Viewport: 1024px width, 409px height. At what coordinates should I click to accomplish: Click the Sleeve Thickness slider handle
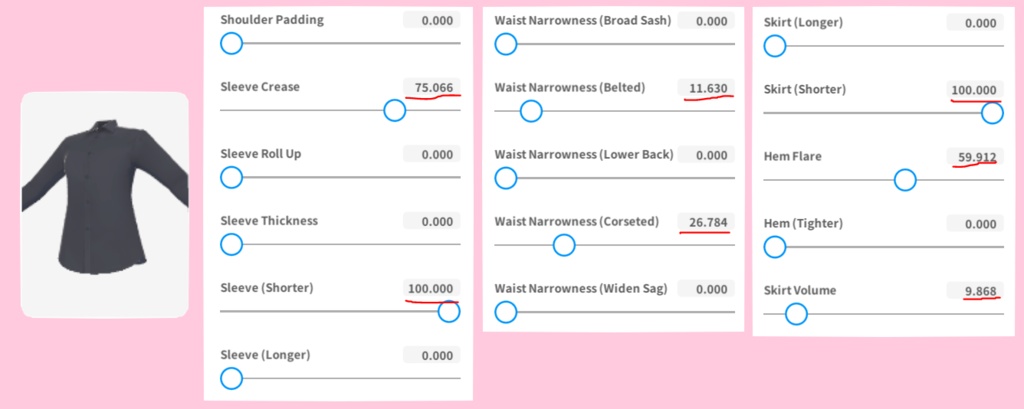point(231,244)
